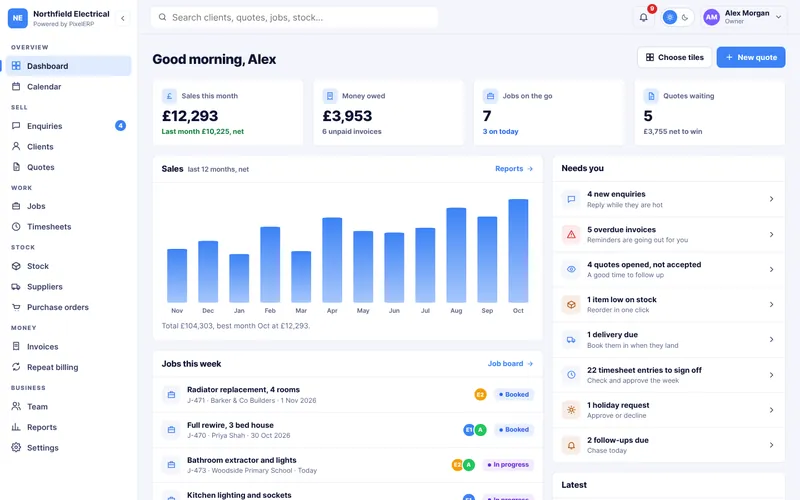Click In progress status on Bathroom extractor
The image size is (800, 500).
(508, 465)
